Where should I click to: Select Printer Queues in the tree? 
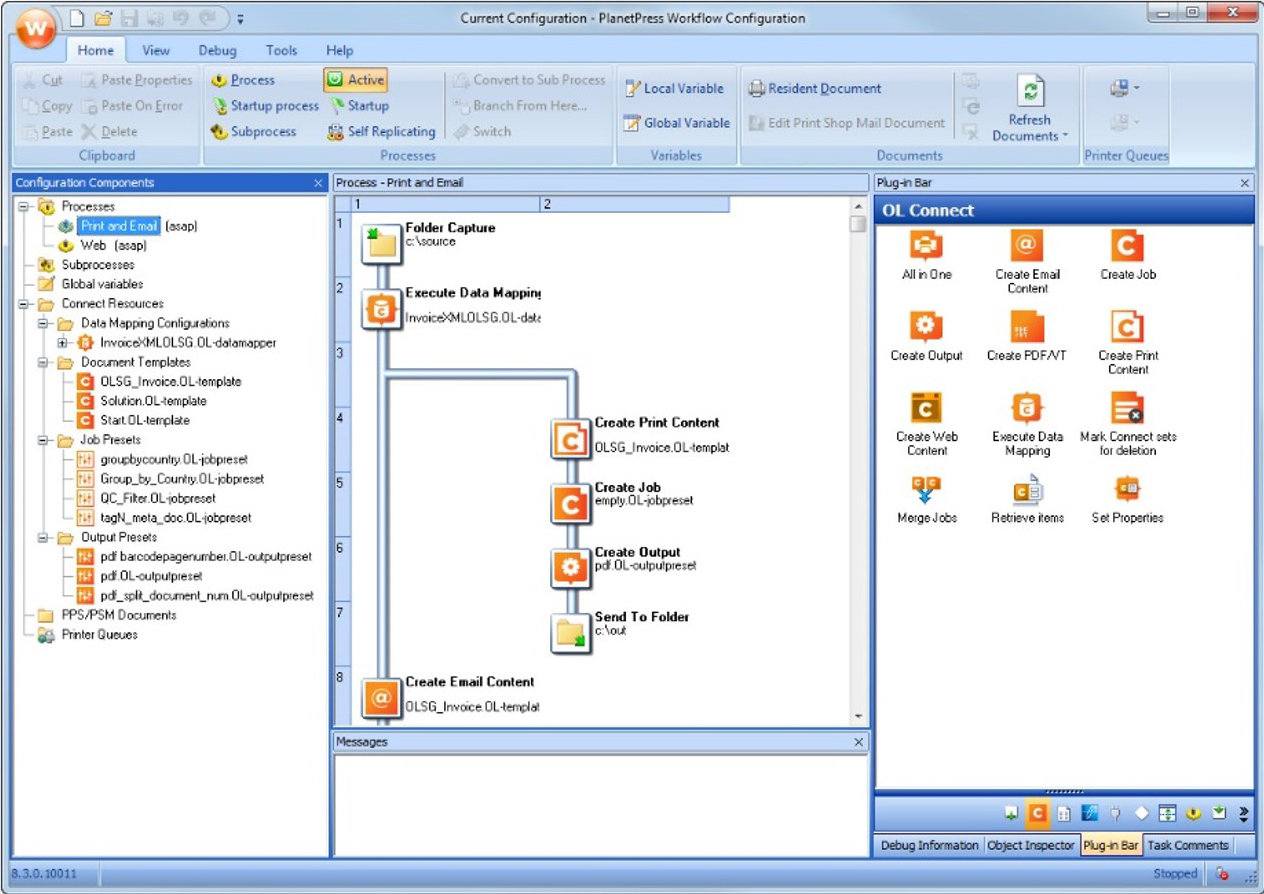[x=99, y=635]
